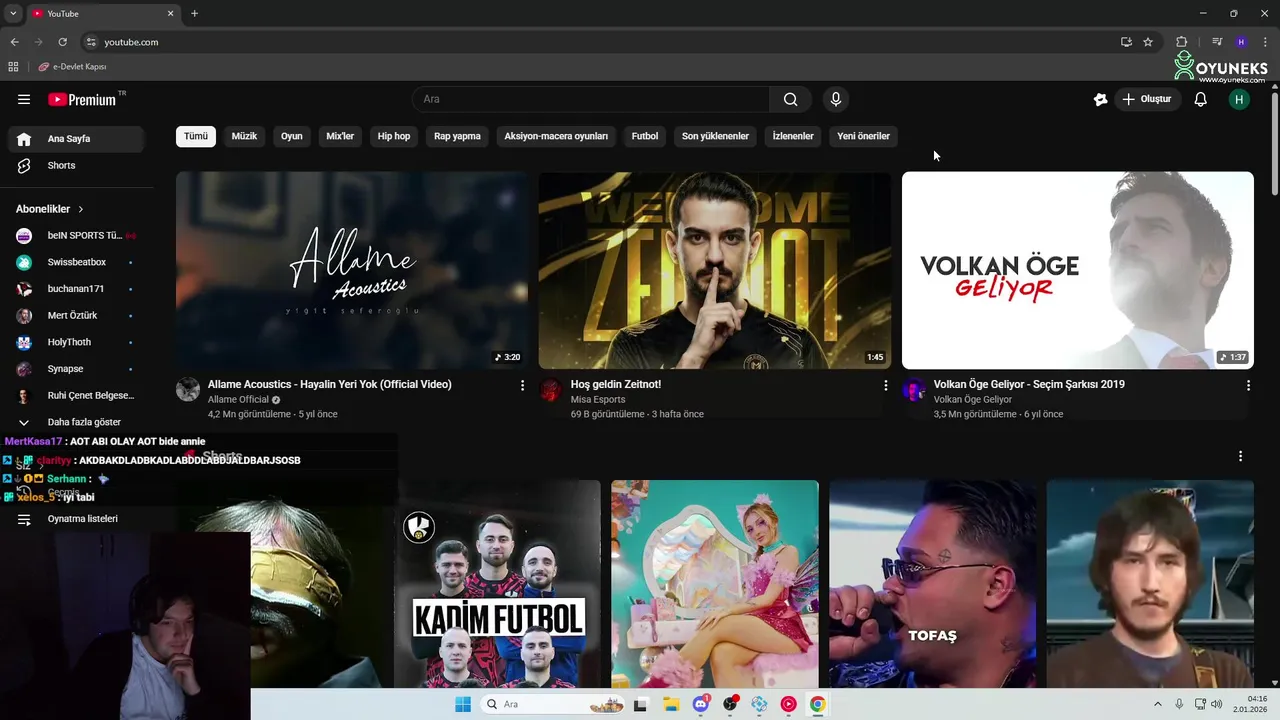Open Synapse channel subscription
The image size is (1280, 720).
point(76,369)
